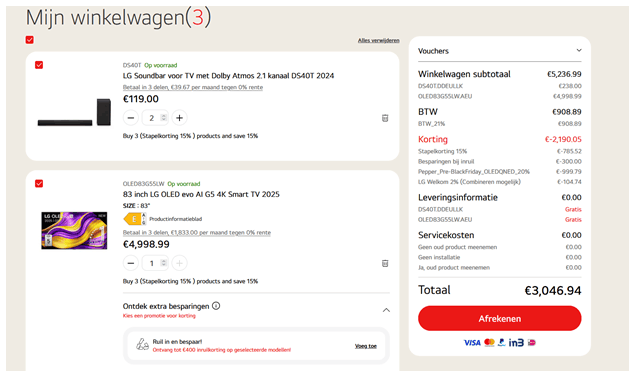The image size is (633, 371).
Task: Decrease TV quantity with minus button
Action: pyautogui.click(x=131, y=263)
